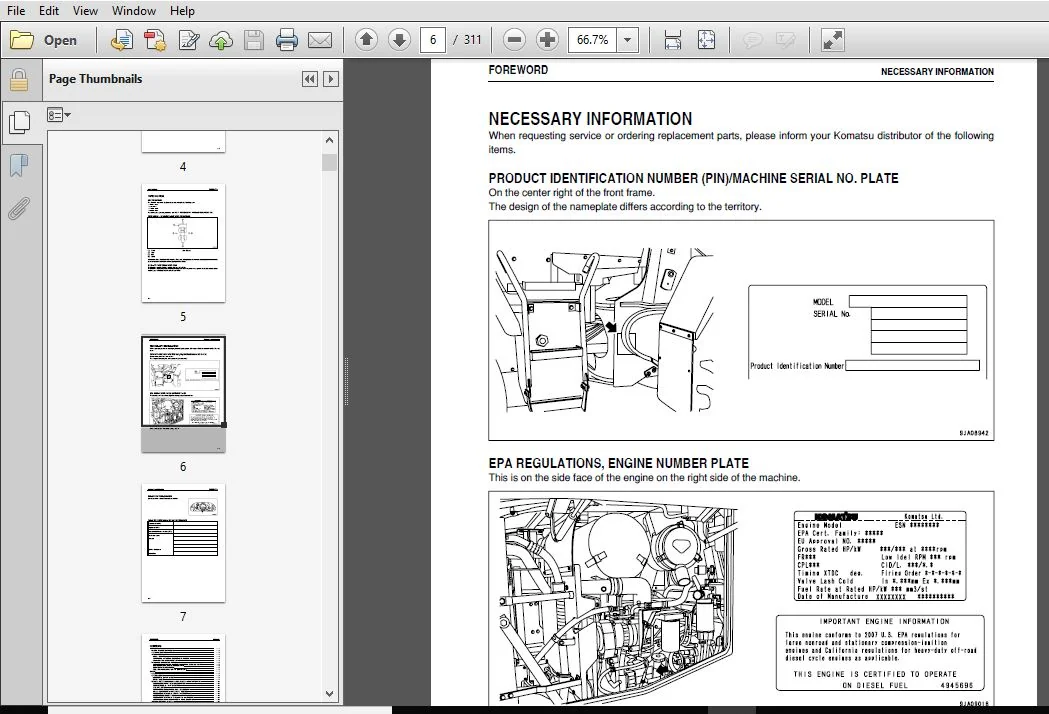Open the zoom level dropdown arrow
Image resolution: width=1049 pixels, height=714 pixels.
click(x=628, y=40)
